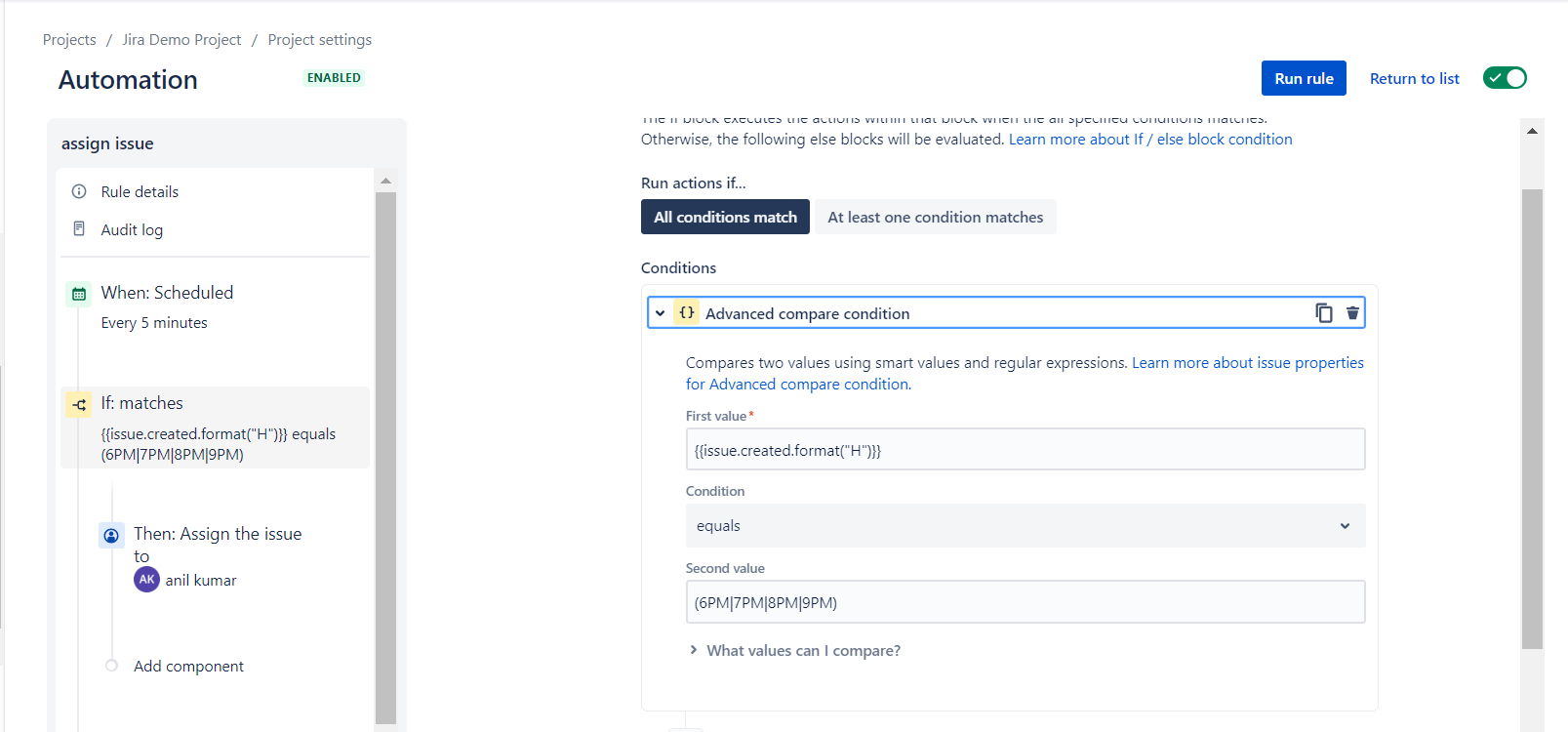The image size is (1568, 732).
Task: Click Add component in rule tree
Action: coord(188,667)
